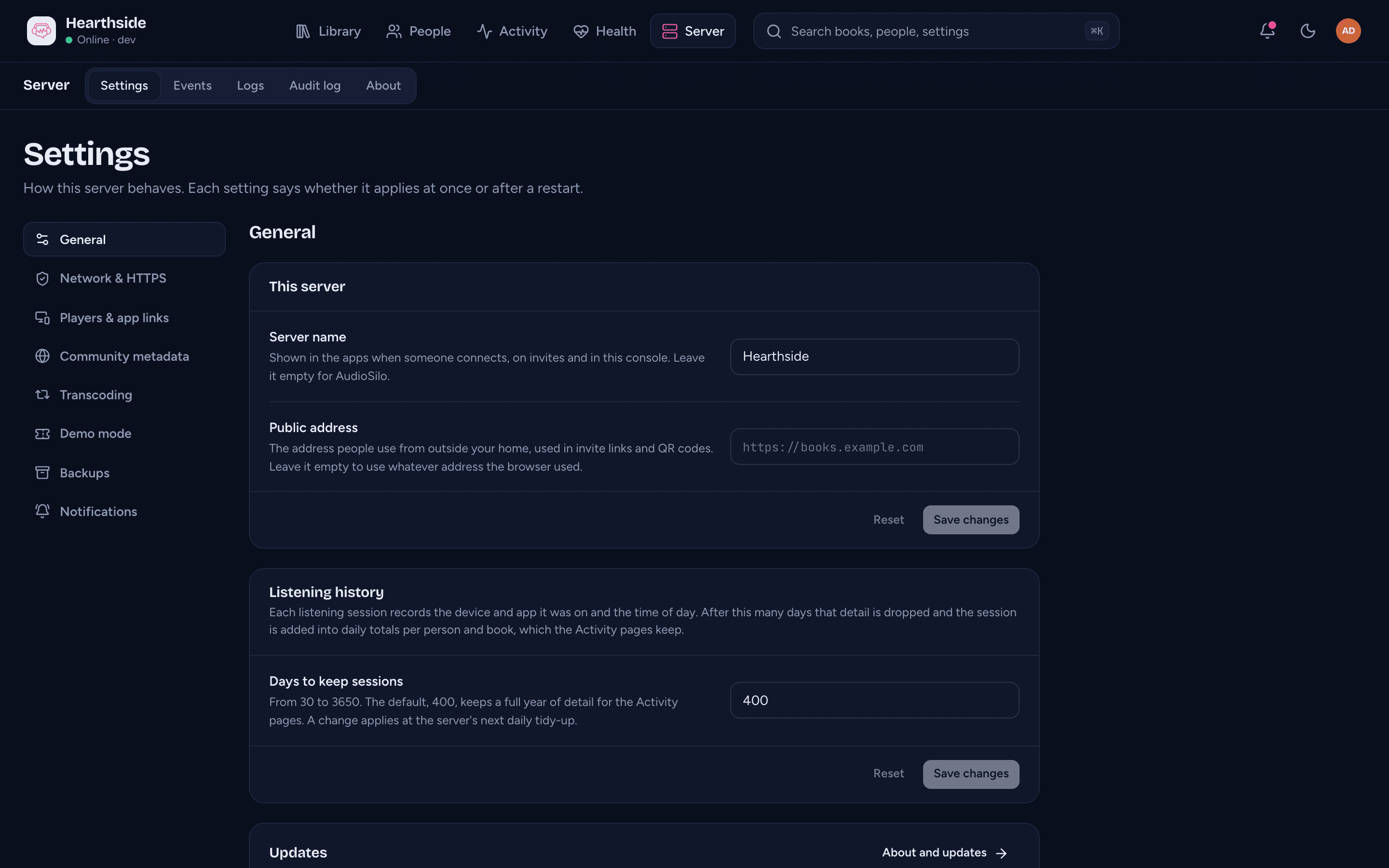Click the search magnifier icon
This screenshot has width=1389, height=868.
point(774,31)
